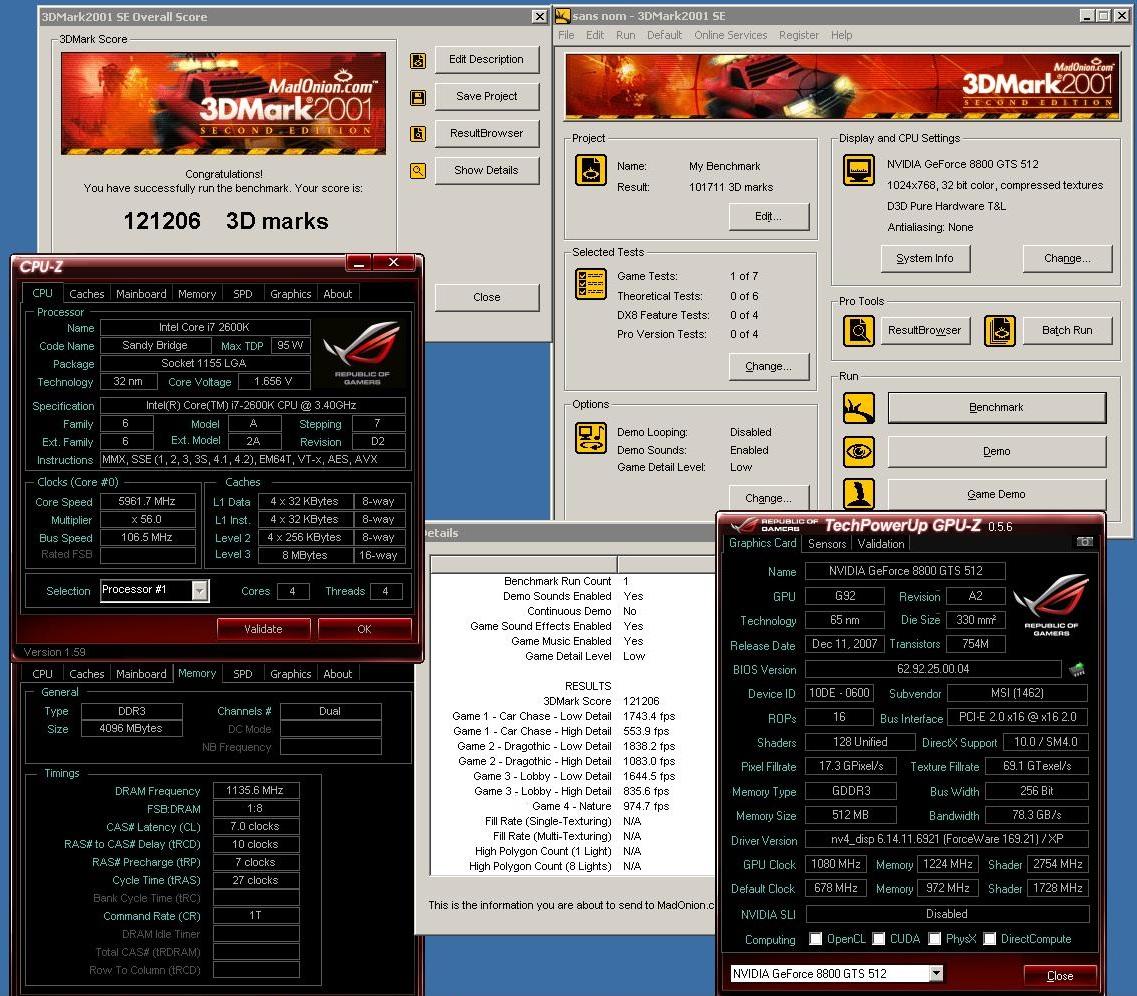Click the Options demo looping icon
Image resolution: width=1137 pixels, height=996 pixels.
[591, 438]
